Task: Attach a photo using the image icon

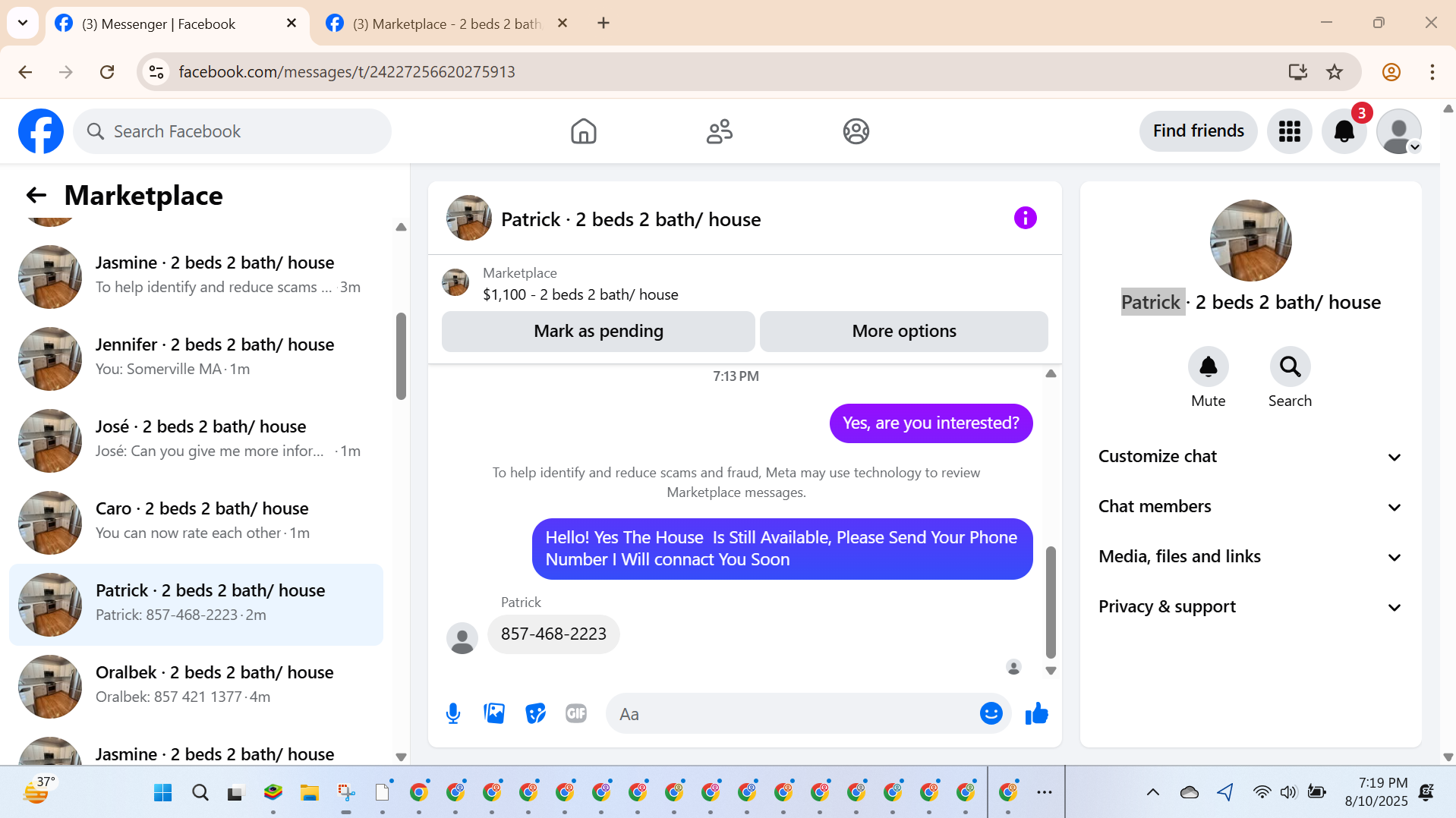Action: tap(494, 713)
